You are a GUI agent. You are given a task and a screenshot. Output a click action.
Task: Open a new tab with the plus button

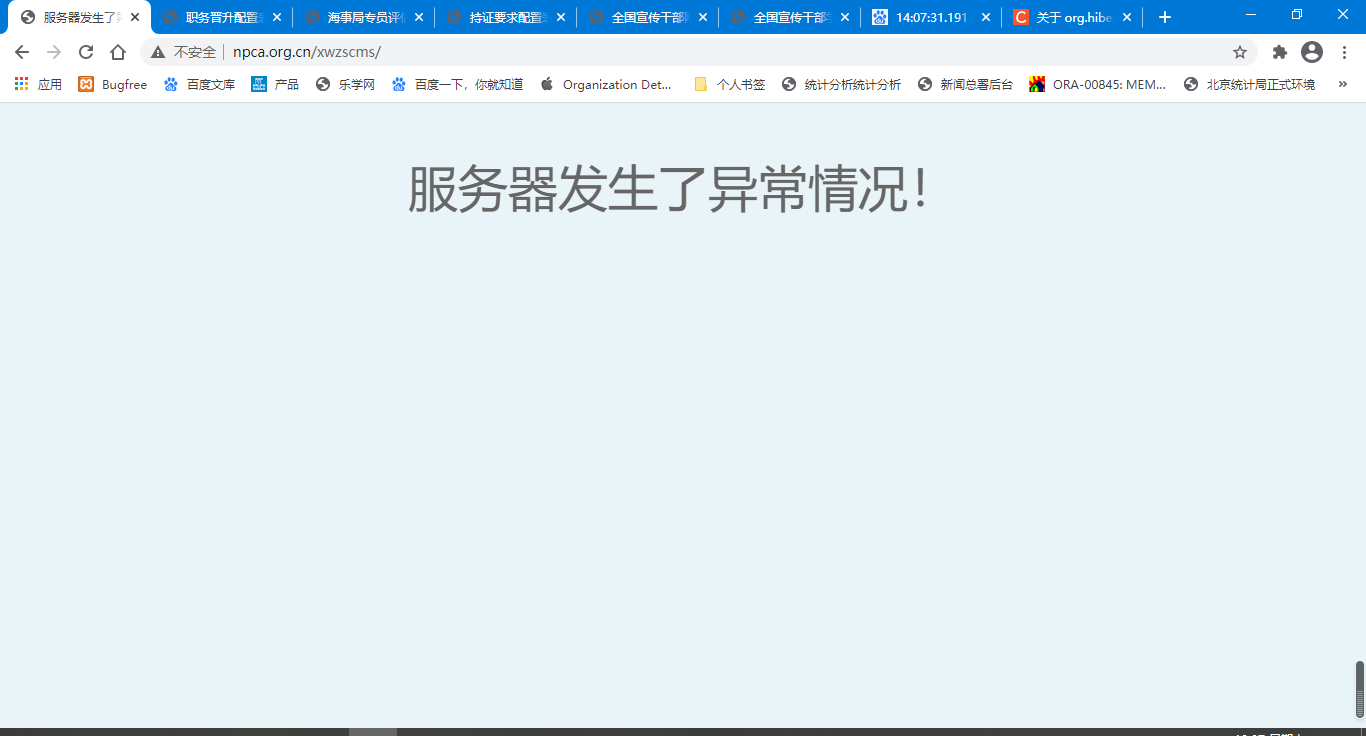pos(1164,17)
